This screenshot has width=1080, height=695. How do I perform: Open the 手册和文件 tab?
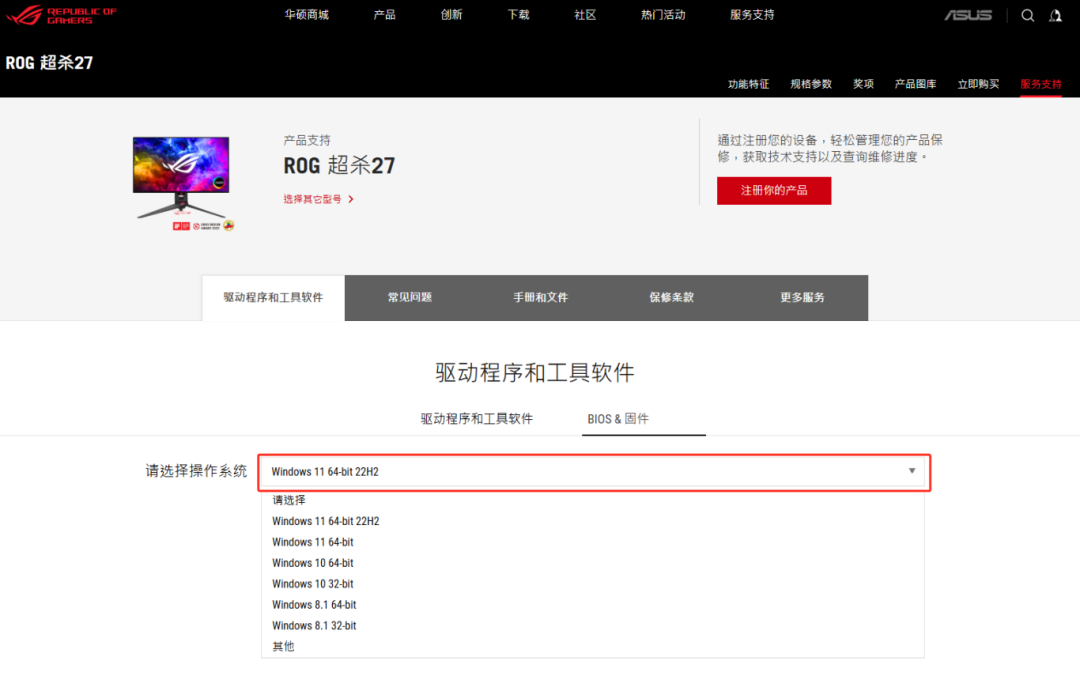540,297
